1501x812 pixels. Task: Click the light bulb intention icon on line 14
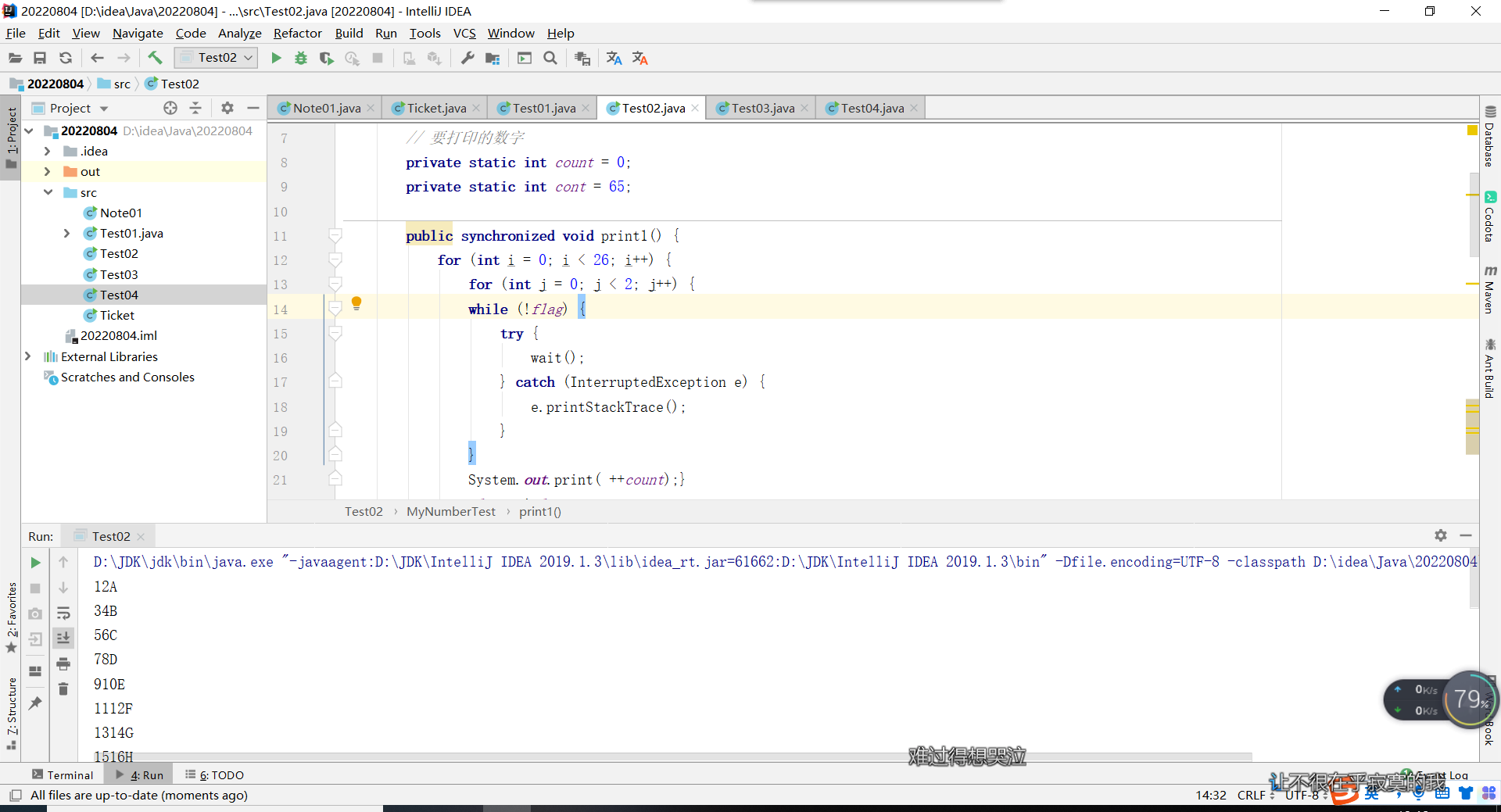tap(356, 303)
